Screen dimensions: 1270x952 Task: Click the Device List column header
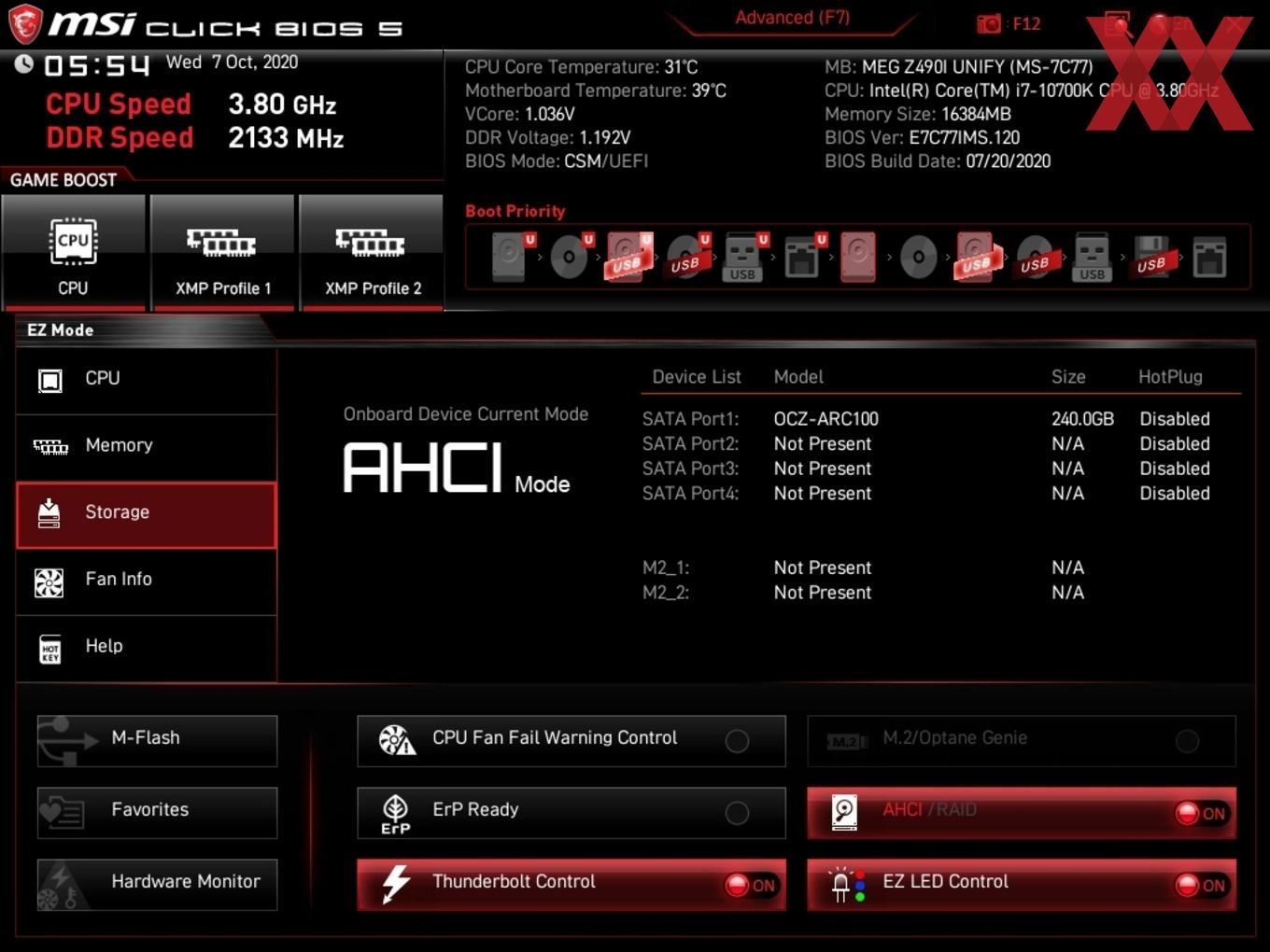tap(697, 377)
